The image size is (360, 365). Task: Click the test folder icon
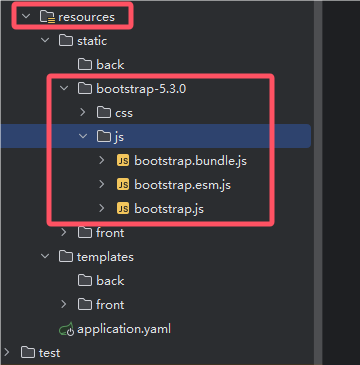click(x=28, y=353)
